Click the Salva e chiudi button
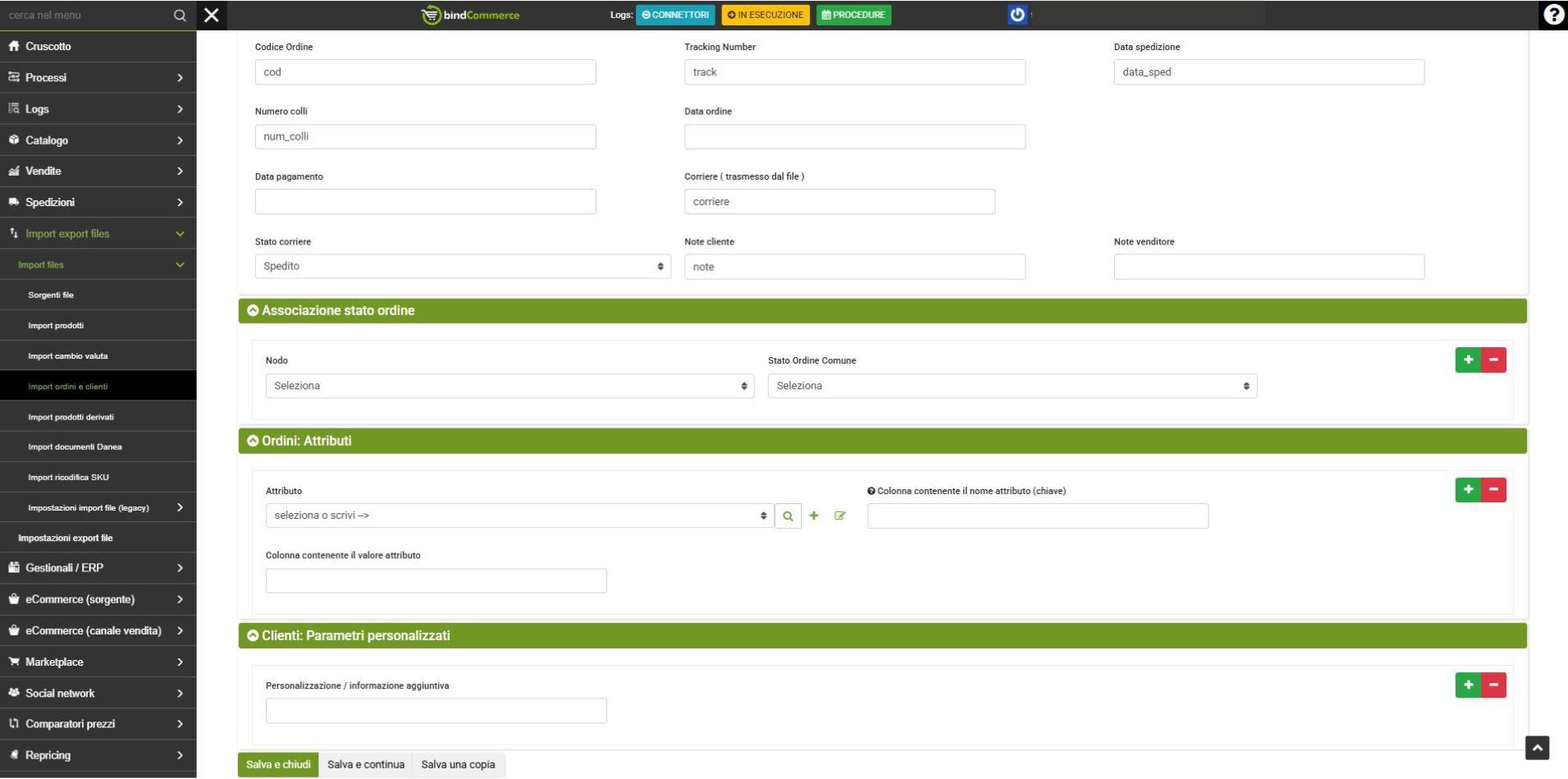 click(x=278, y=765)
